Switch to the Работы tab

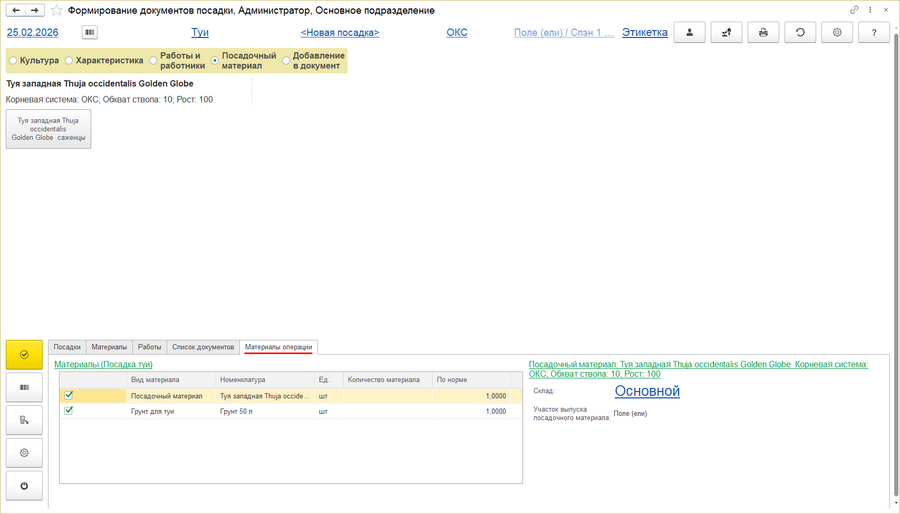coord(149,347)
